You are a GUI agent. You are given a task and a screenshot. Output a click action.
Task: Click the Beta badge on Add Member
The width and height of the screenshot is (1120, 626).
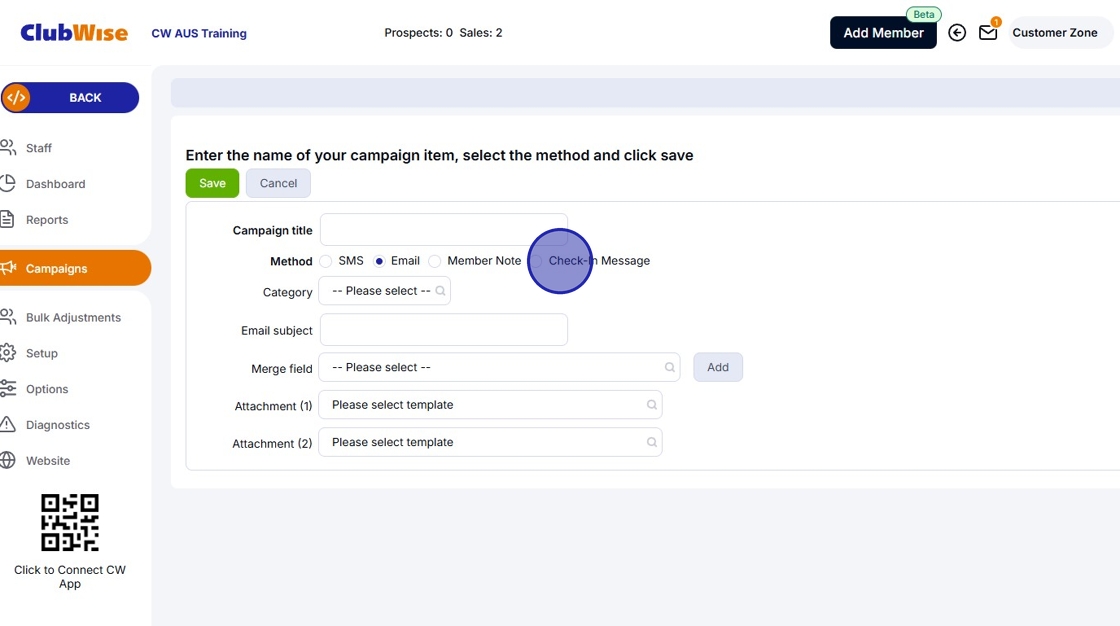pos(924,14)
